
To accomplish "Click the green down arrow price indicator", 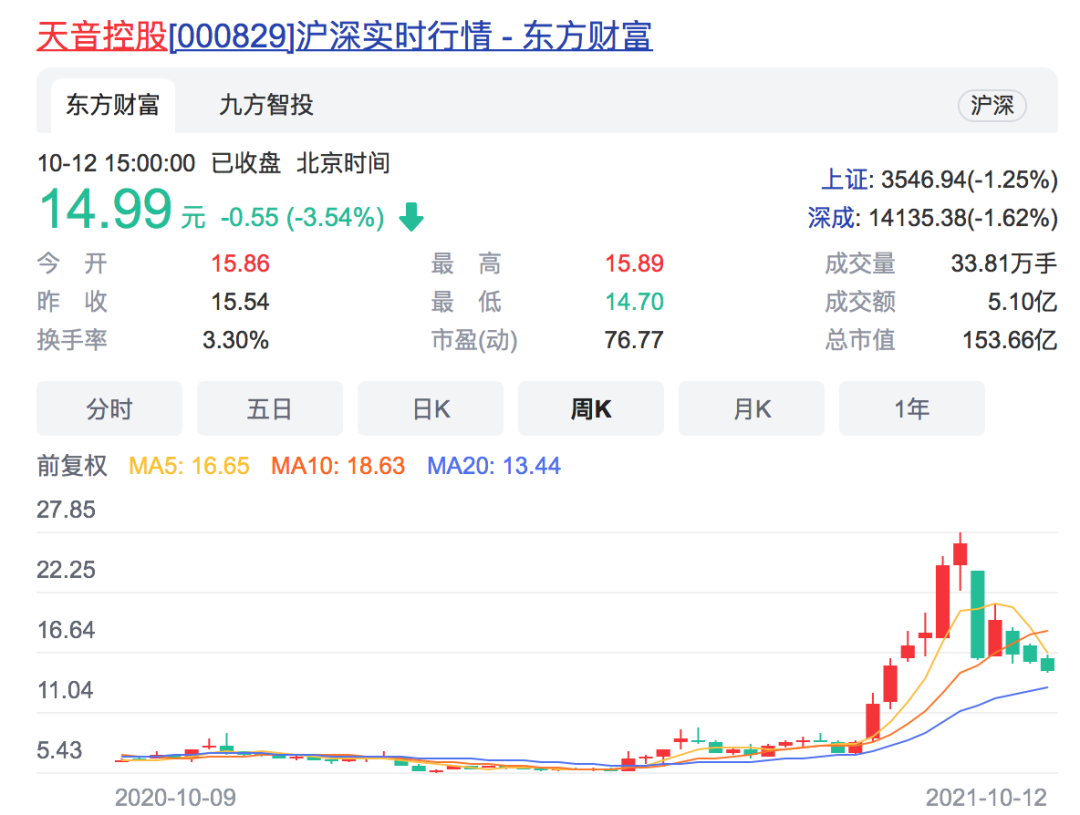I will tap(413, 215).
